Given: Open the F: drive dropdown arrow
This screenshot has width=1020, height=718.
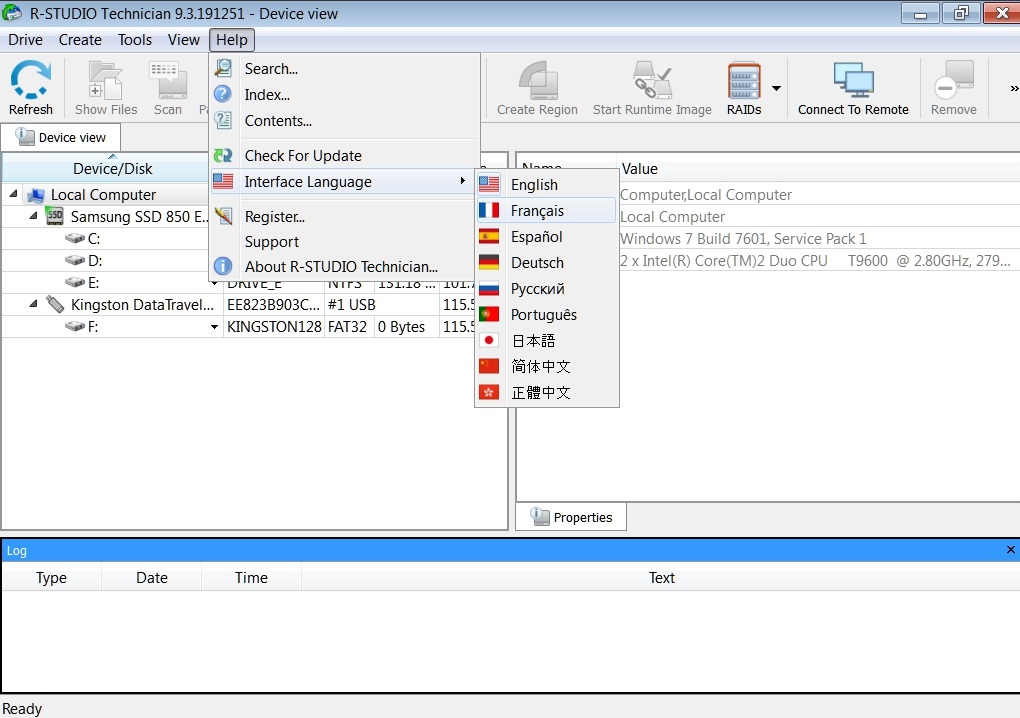Looking at the screenshot, I should point(214,327).
